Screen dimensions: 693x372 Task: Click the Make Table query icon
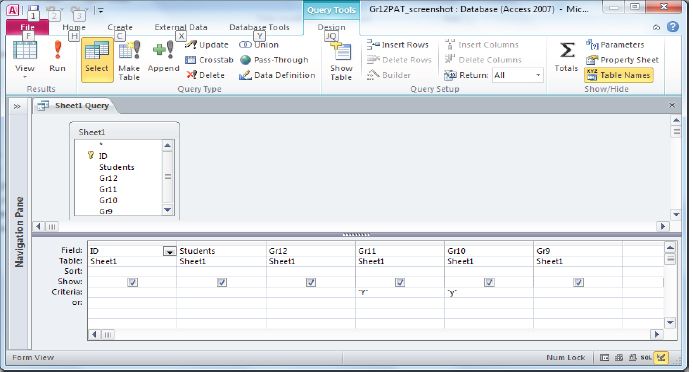tap(129, 60)
